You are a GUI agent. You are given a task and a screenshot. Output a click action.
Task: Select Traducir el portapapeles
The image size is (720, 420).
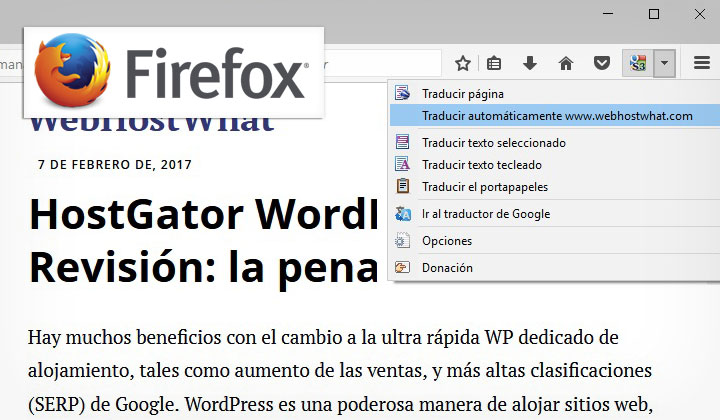(555, 187)
